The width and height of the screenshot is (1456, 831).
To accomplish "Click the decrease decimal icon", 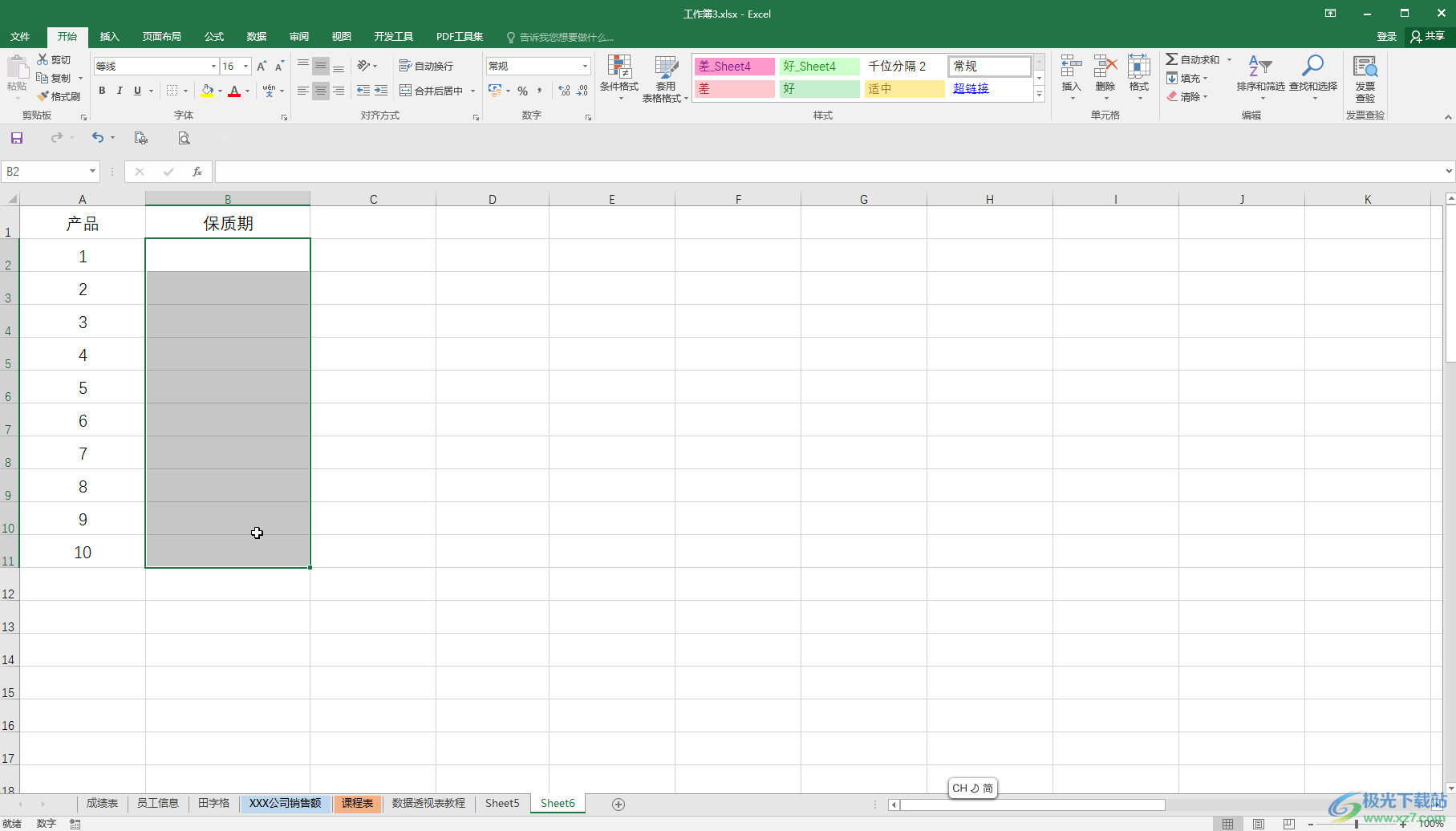I will pos(582,91).
